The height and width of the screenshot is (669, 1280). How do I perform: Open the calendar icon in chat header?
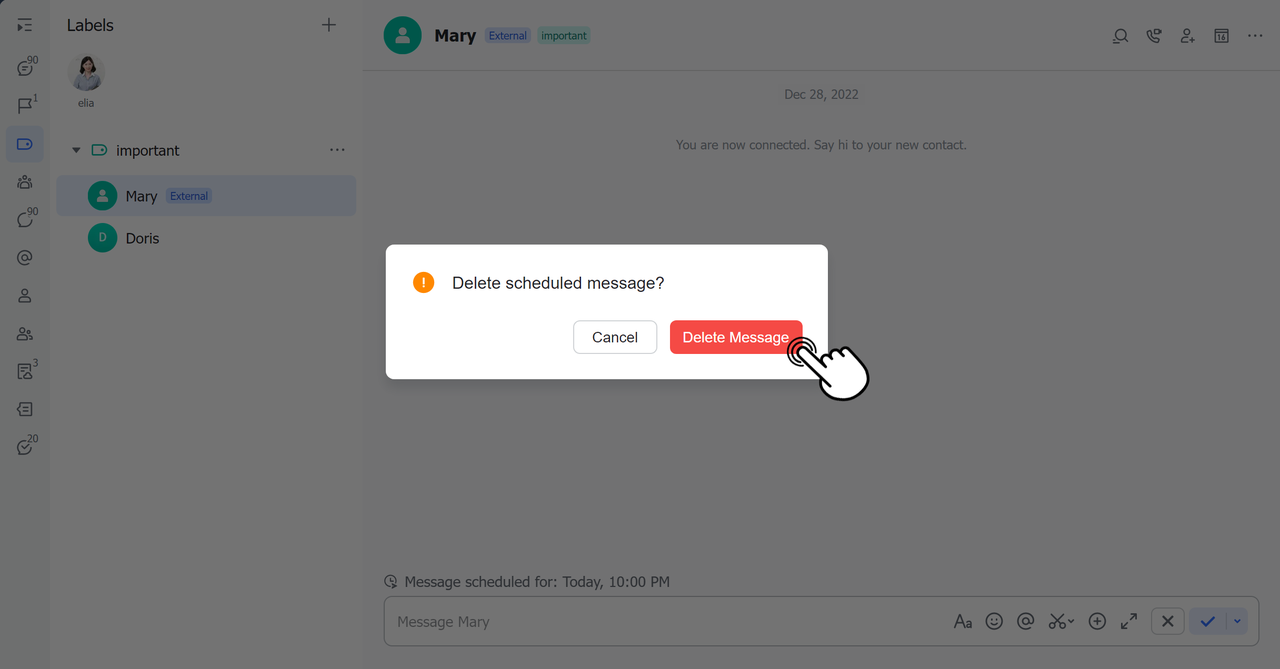[x=1221, y=36]
